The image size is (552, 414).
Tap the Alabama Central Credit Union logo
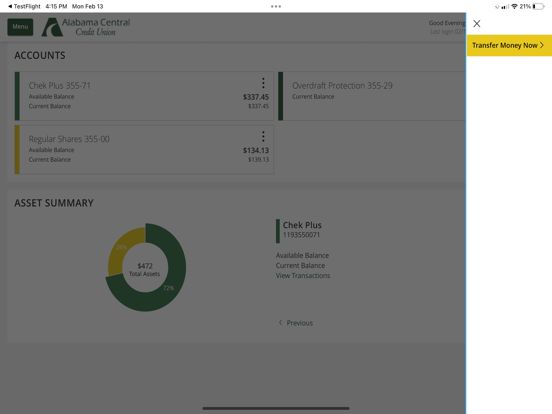point(86,27)
